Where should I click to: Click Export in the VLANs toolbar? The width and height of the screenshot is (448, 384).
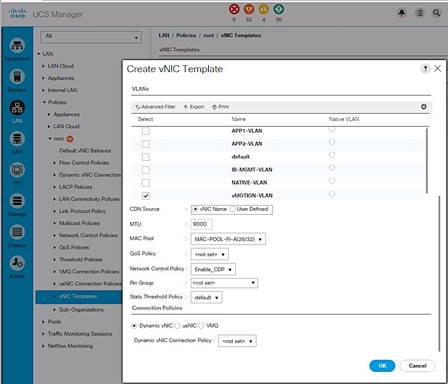194,107
